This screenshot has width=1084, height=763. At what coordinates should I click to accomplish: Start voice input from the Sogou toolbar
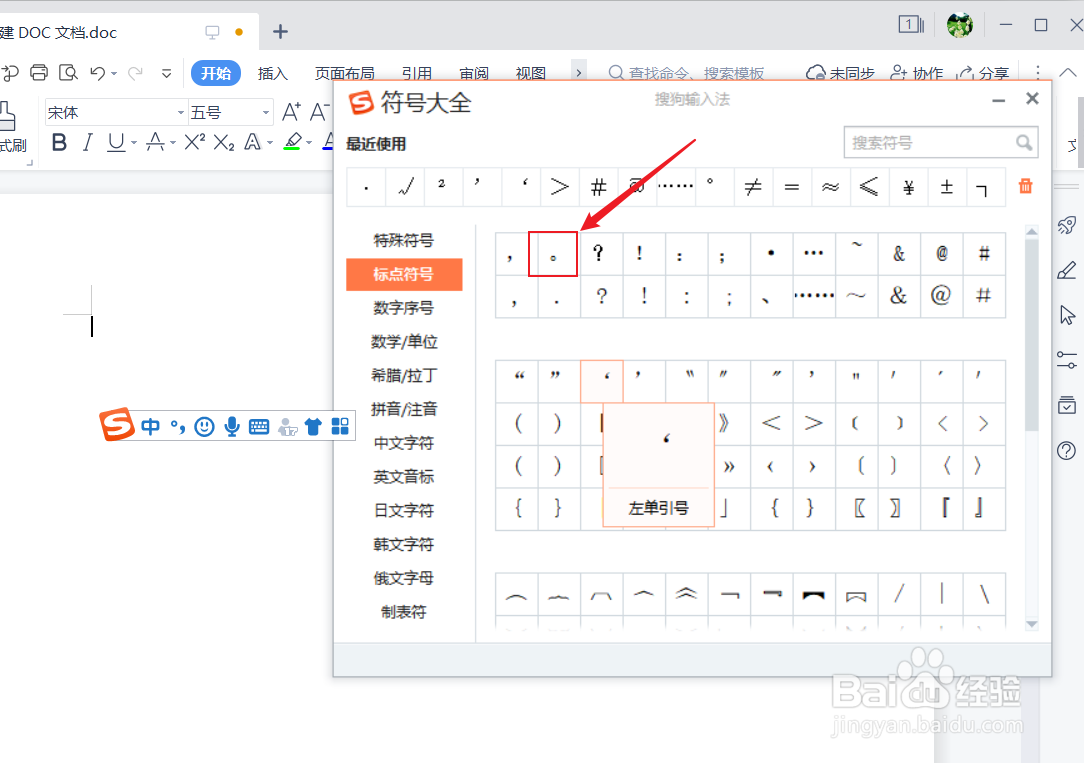pos(231,426)
